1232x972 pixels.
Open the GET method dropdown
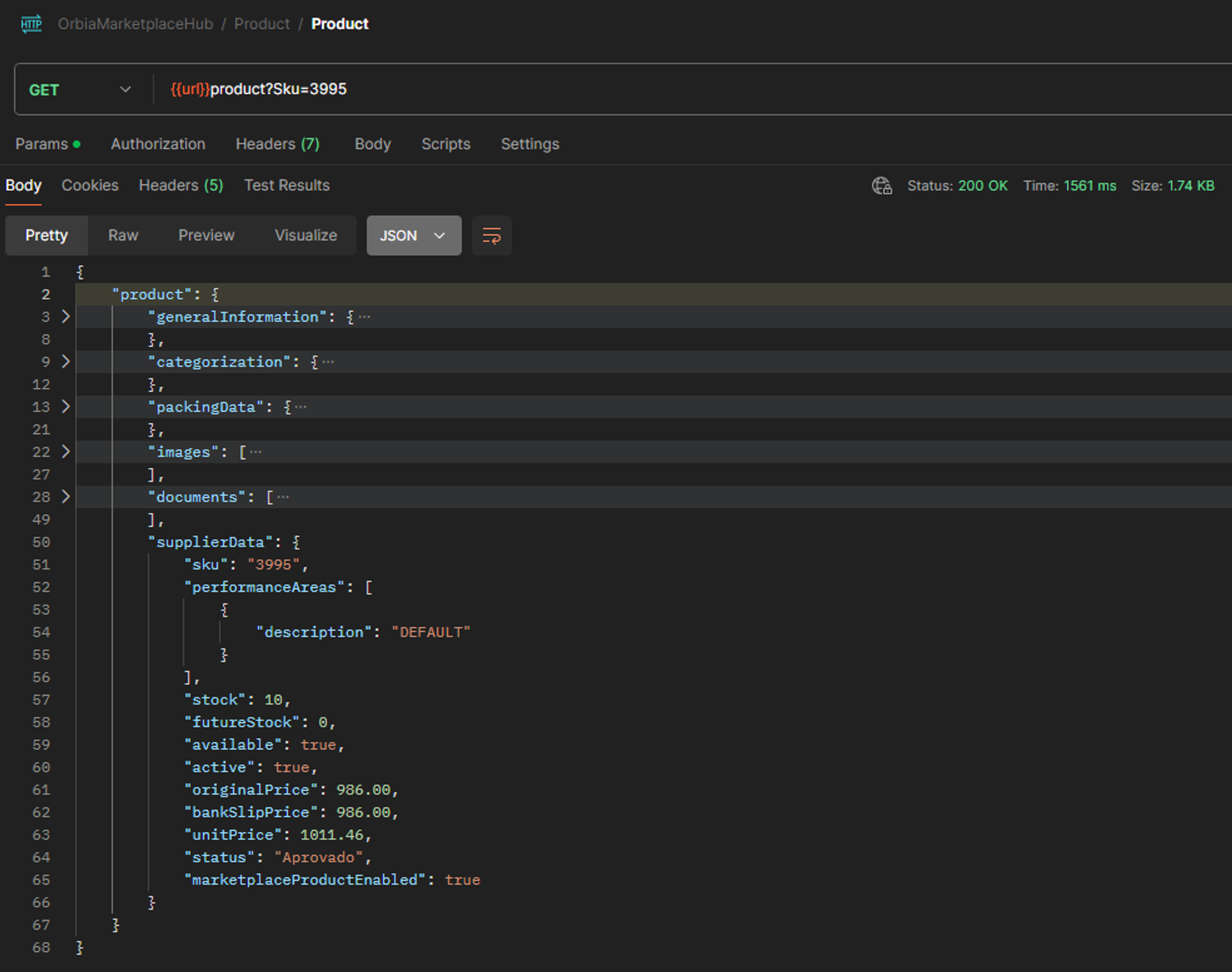[80, 89]
